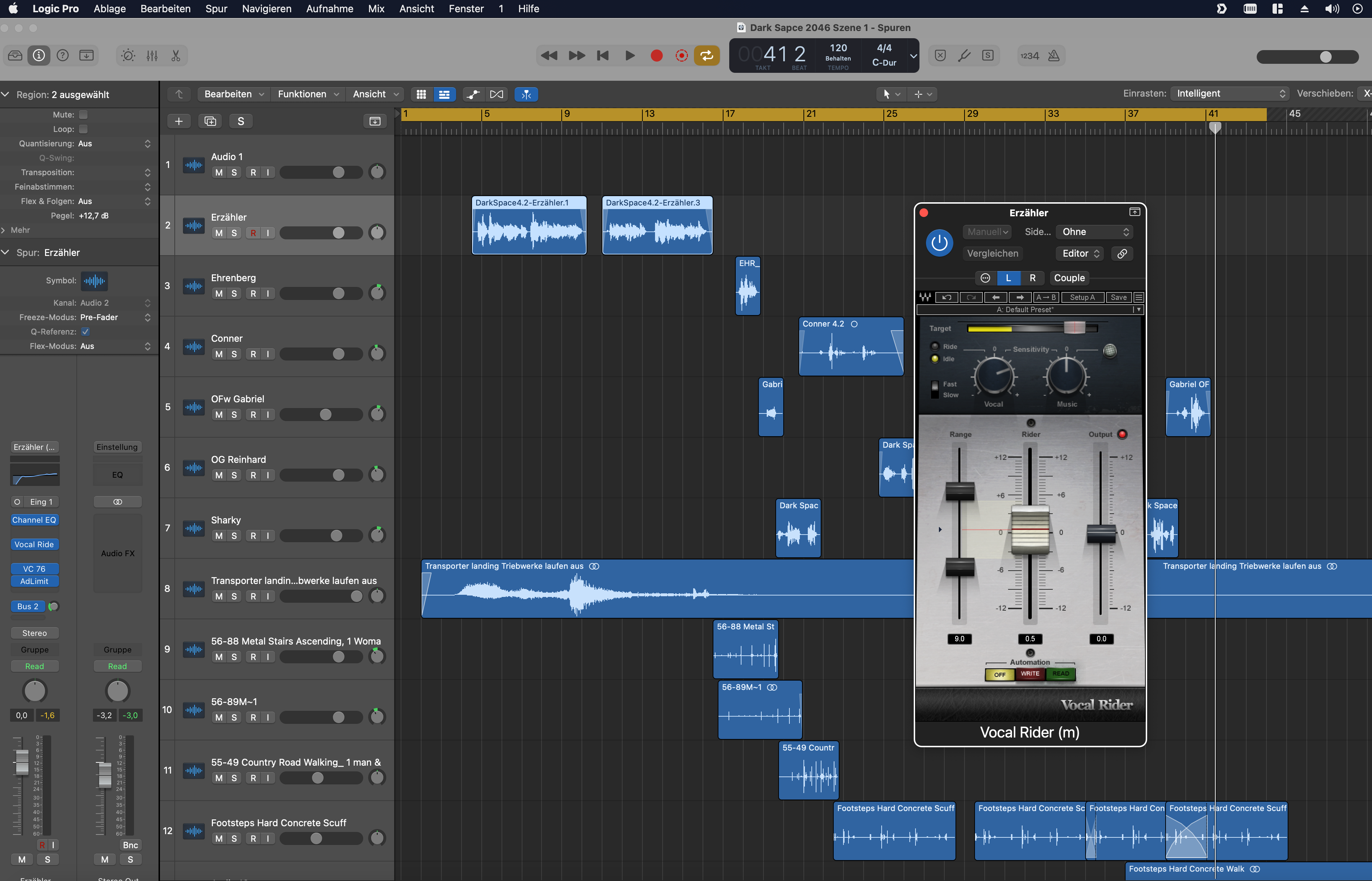Expand the Mehr disclosure triangle
Image resolution: width=1372 pixels, height=881 pixels.
(x=4, y=230)
